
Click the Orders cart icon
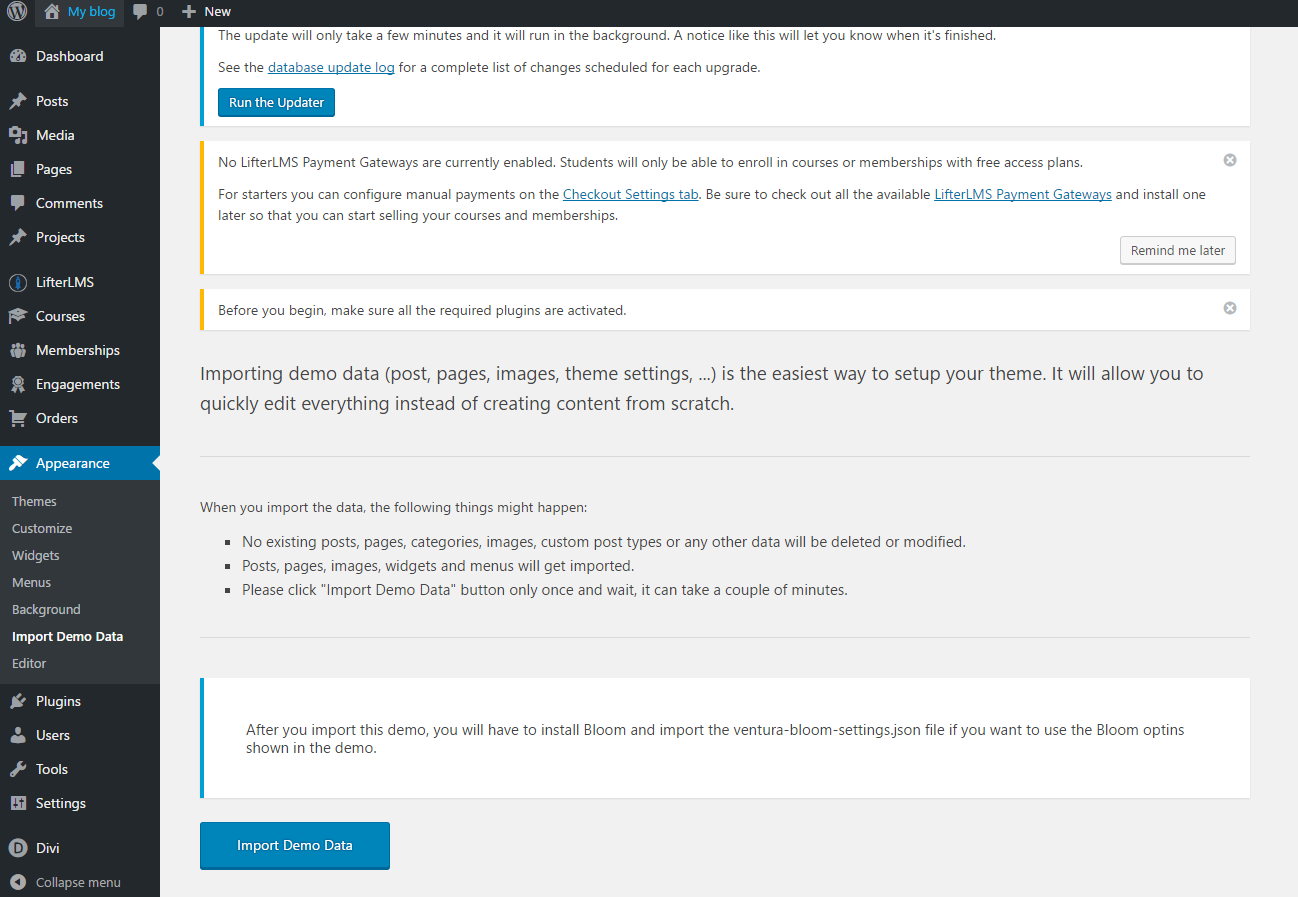click(x=18, y=418)
